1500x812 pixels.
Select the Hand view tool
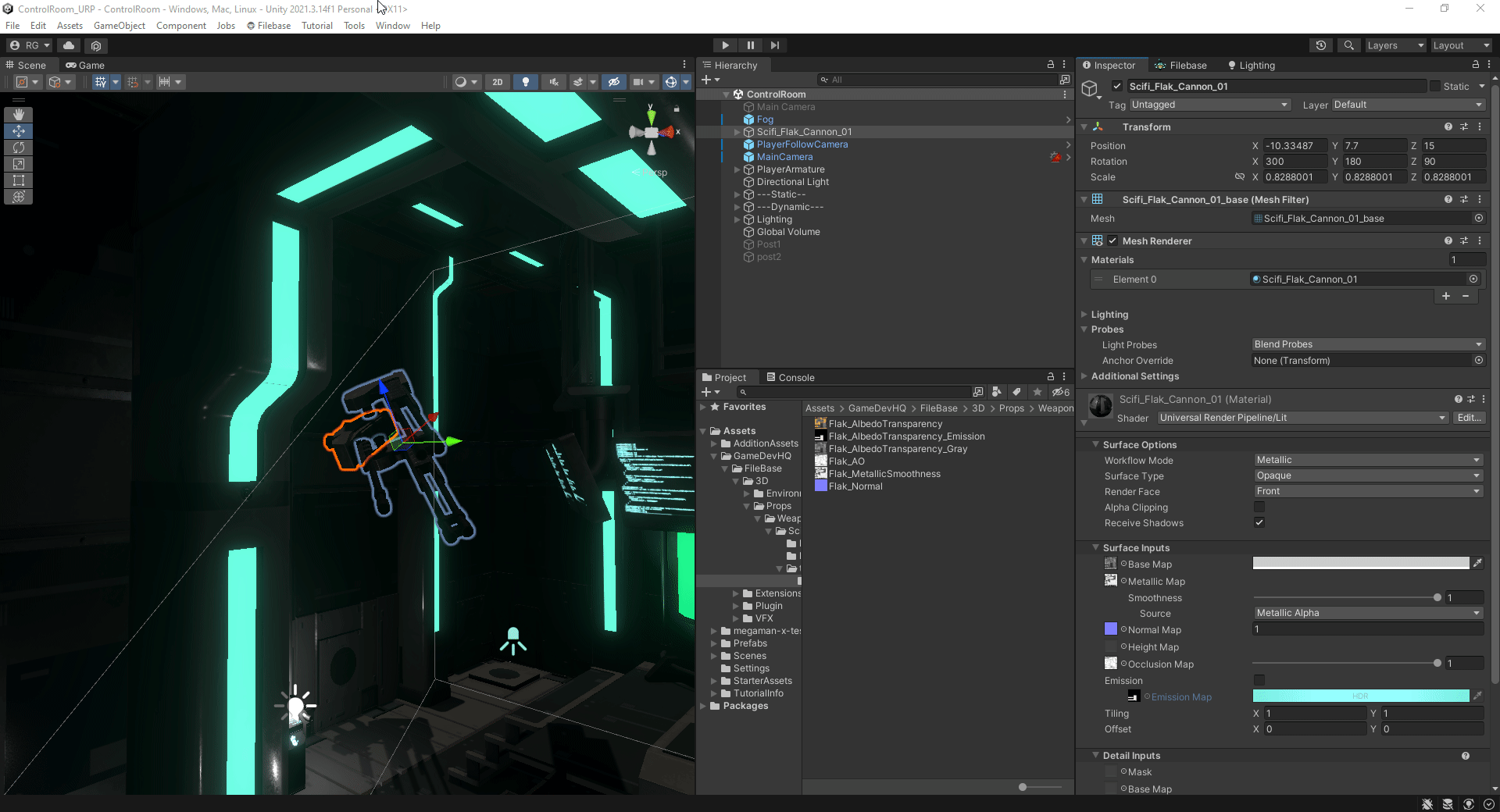coord(19,115)
